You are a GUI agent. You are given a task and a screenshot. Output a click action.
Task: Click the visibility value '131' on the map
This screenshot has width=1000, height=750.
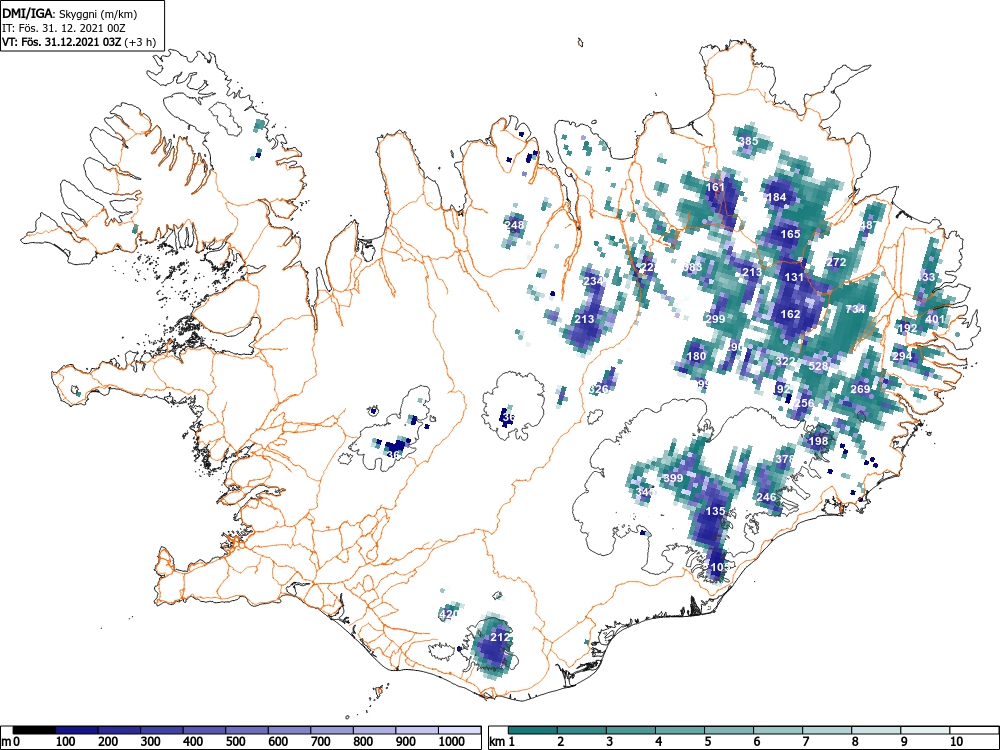coord(794,277)
